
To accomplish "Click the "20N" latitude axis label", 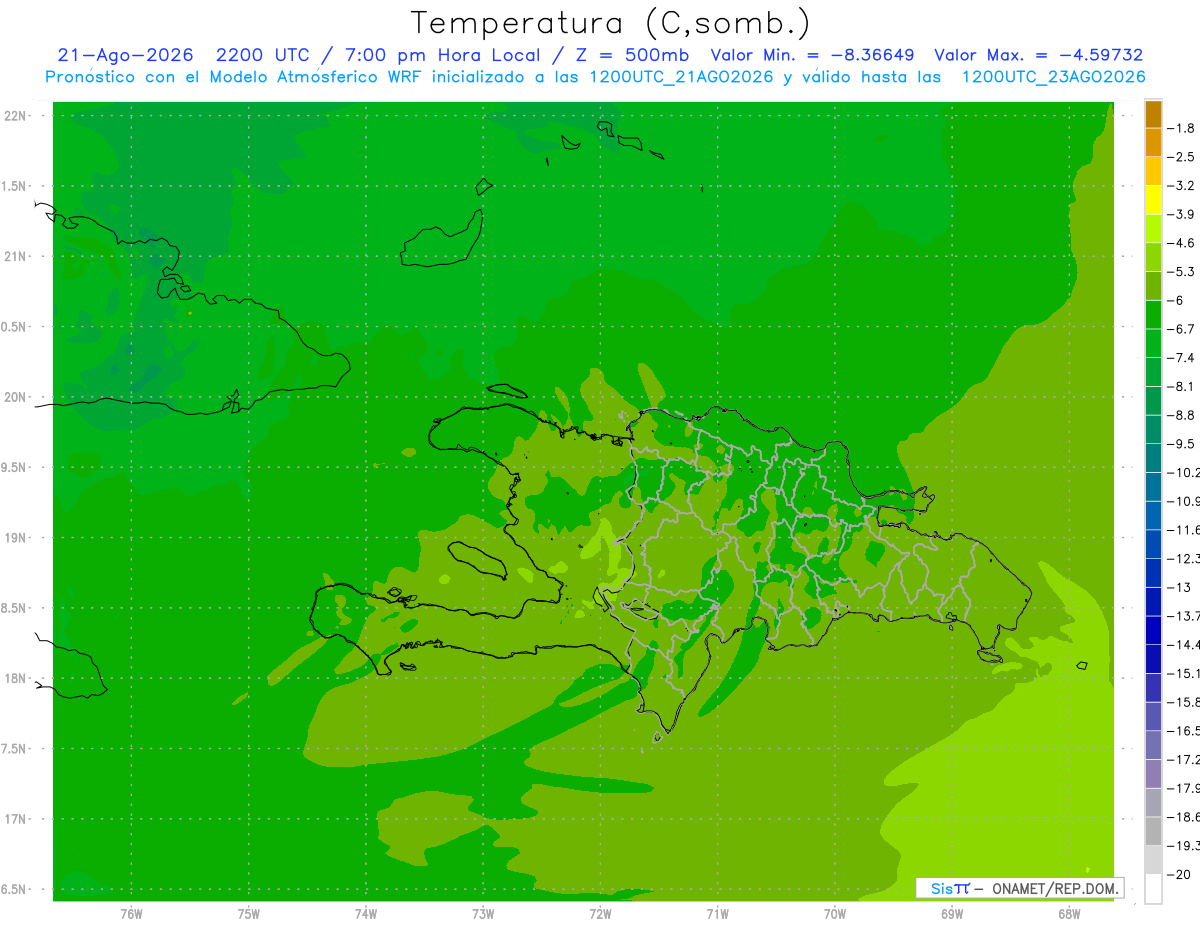I will [15, 397].
